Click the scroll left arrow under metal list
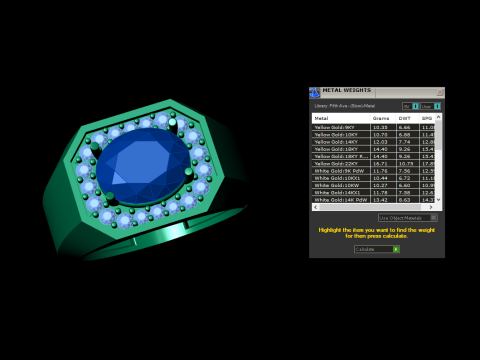This screenshot has height=360, width=480. tap(316, 207)
